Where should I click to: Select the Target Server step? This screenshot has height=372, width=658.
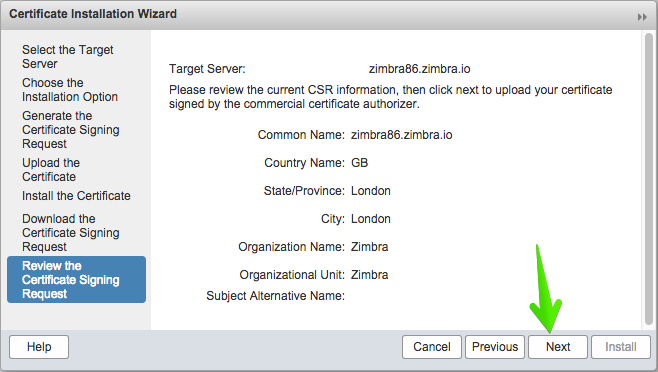(x=68, y=57)
